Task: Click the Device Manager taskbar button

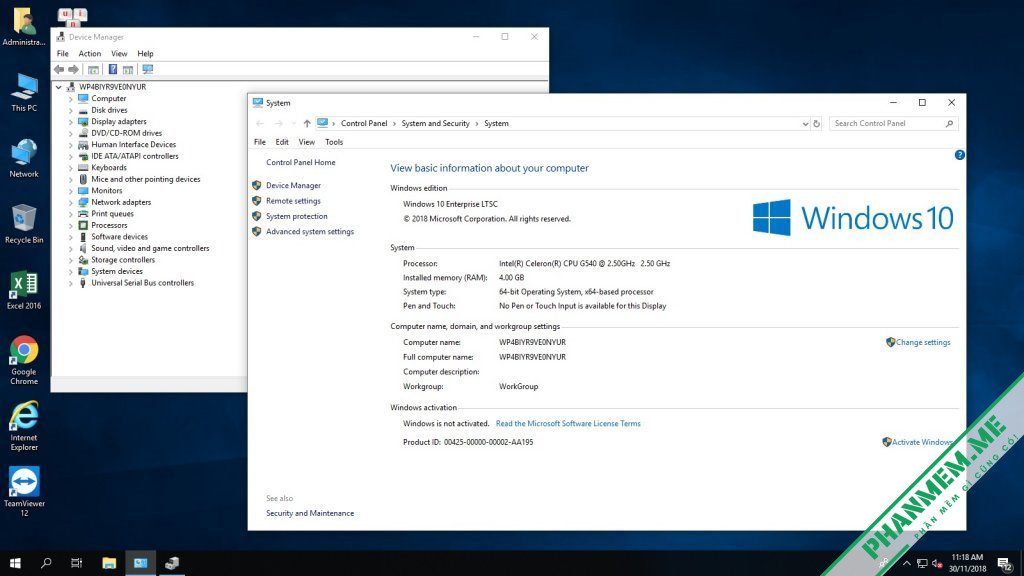Action: tap(172, 563)
